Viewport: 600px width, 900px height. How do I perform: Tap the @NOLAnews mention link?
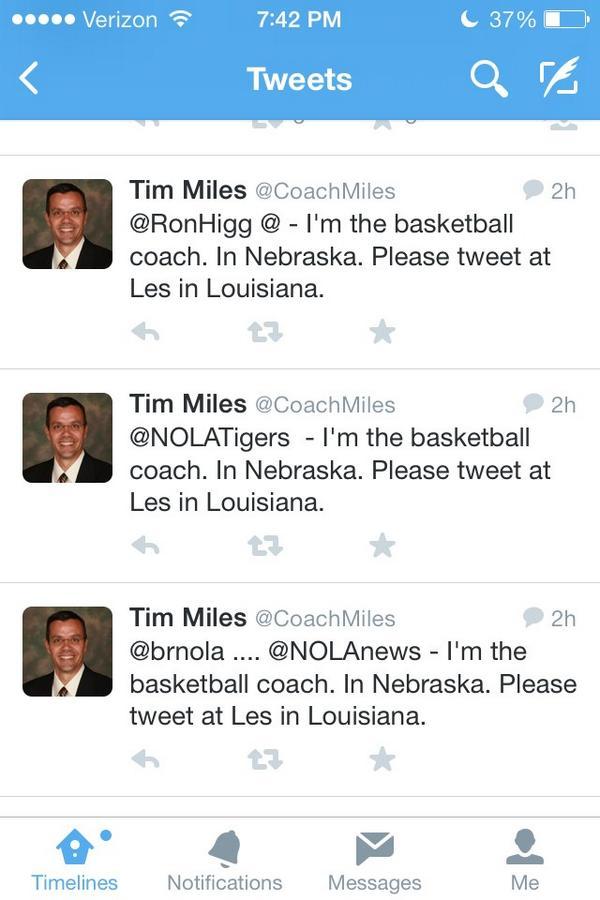(x=341, y=652)
